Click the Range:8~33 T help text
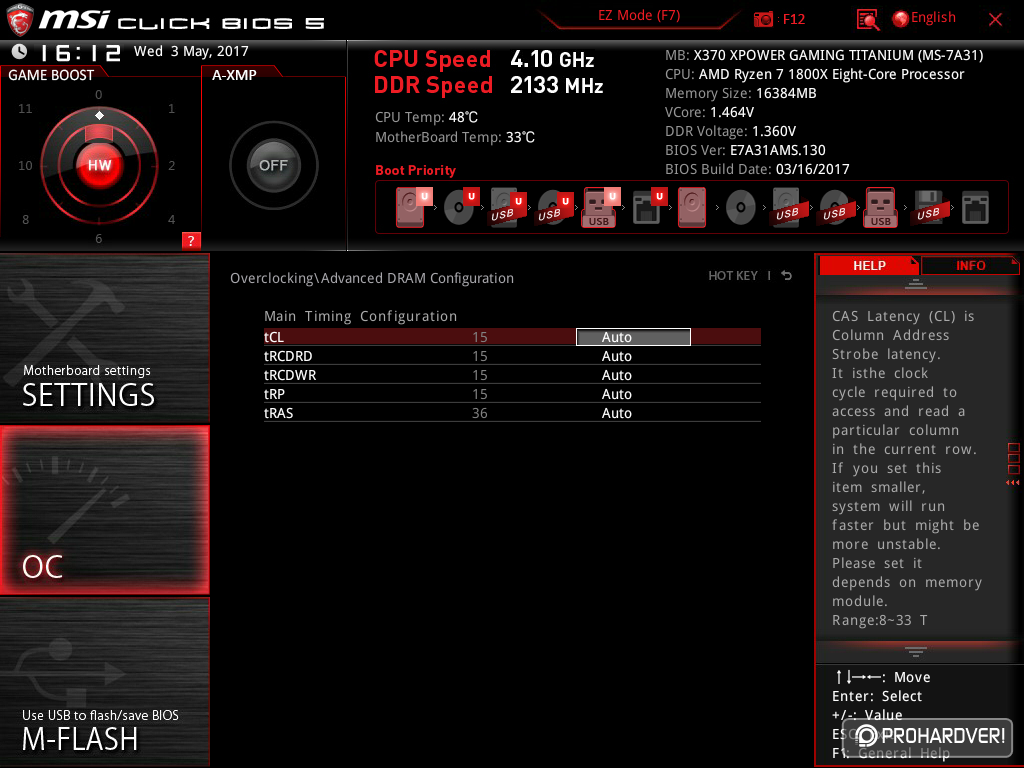The width and height of the screenshot is (1024, 768). pyautogui.click(x=879, y=620)
